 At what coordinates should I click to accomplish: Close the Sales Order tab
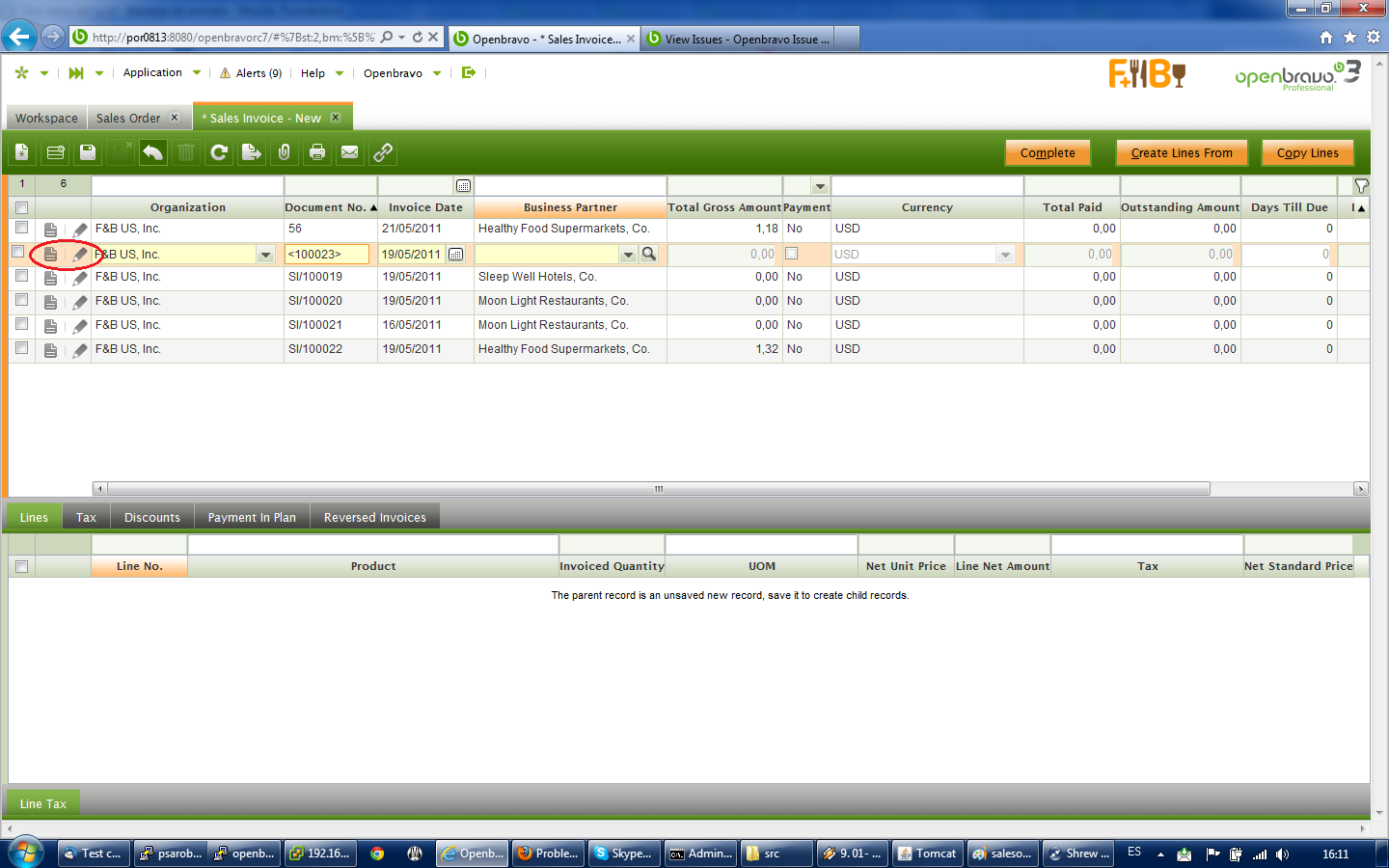click(175, 118)
